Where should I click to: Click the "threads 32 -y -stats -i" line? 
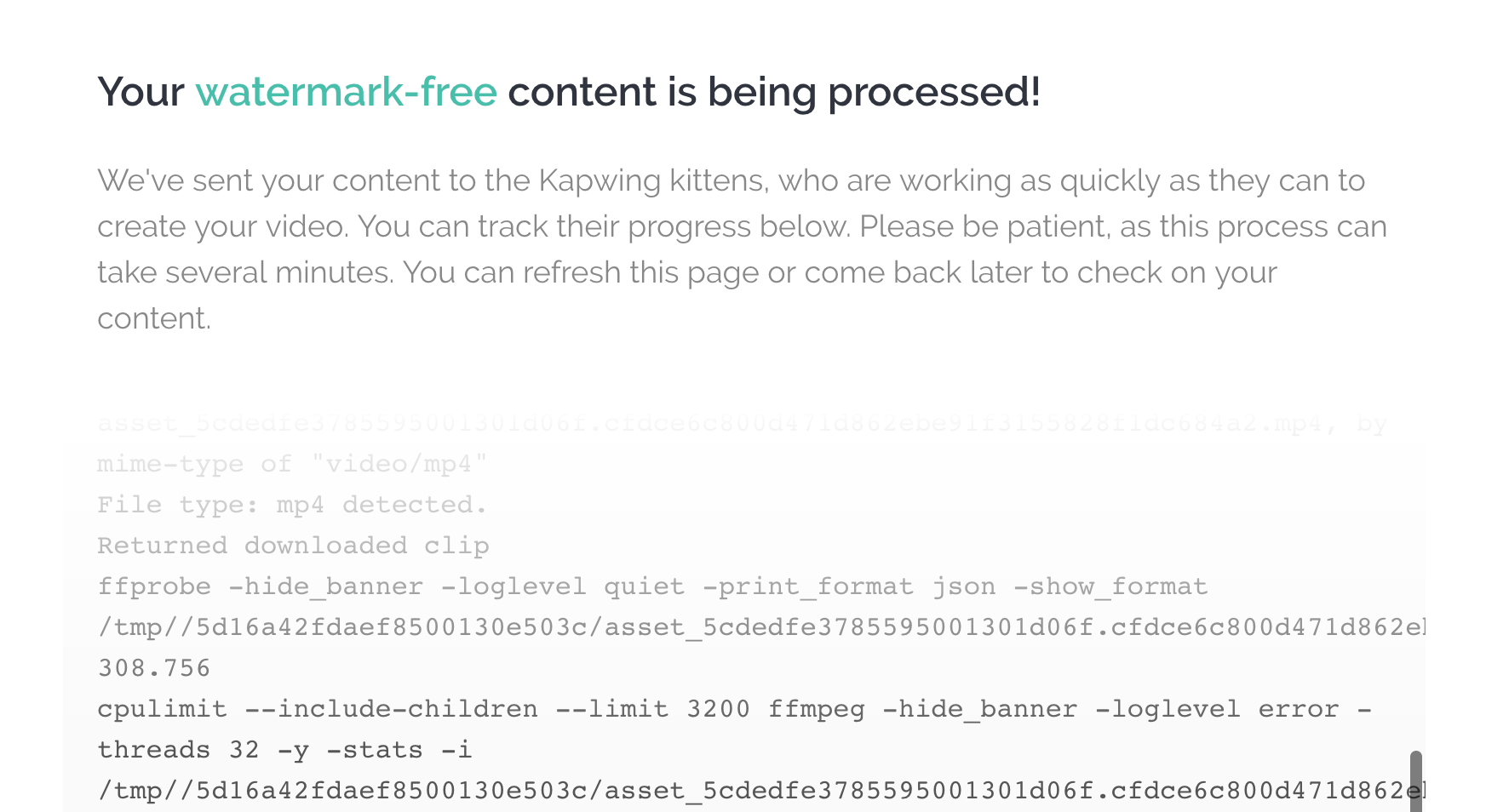click(x=284, y=750)
